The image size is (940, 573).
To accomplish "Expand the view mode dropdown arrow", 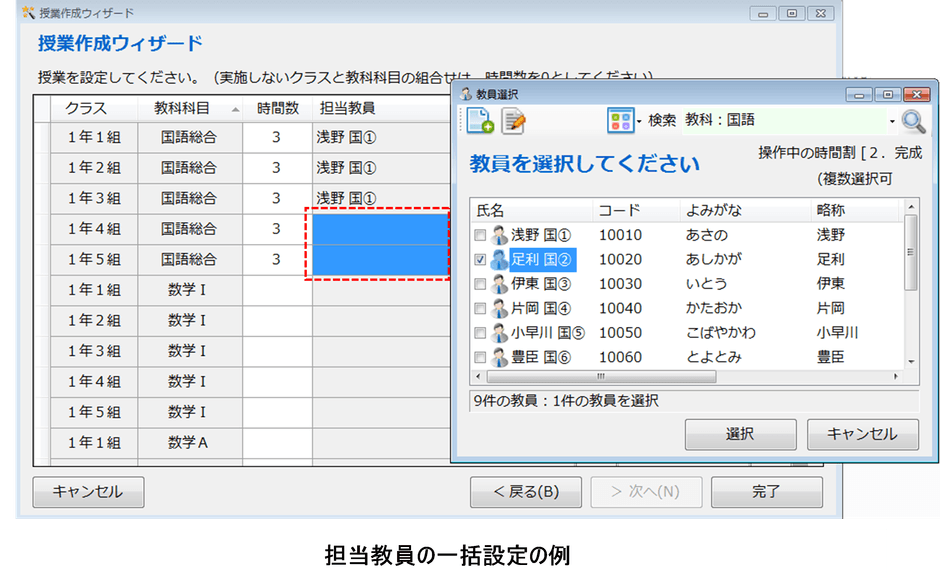I will click(x=638, y=121).
